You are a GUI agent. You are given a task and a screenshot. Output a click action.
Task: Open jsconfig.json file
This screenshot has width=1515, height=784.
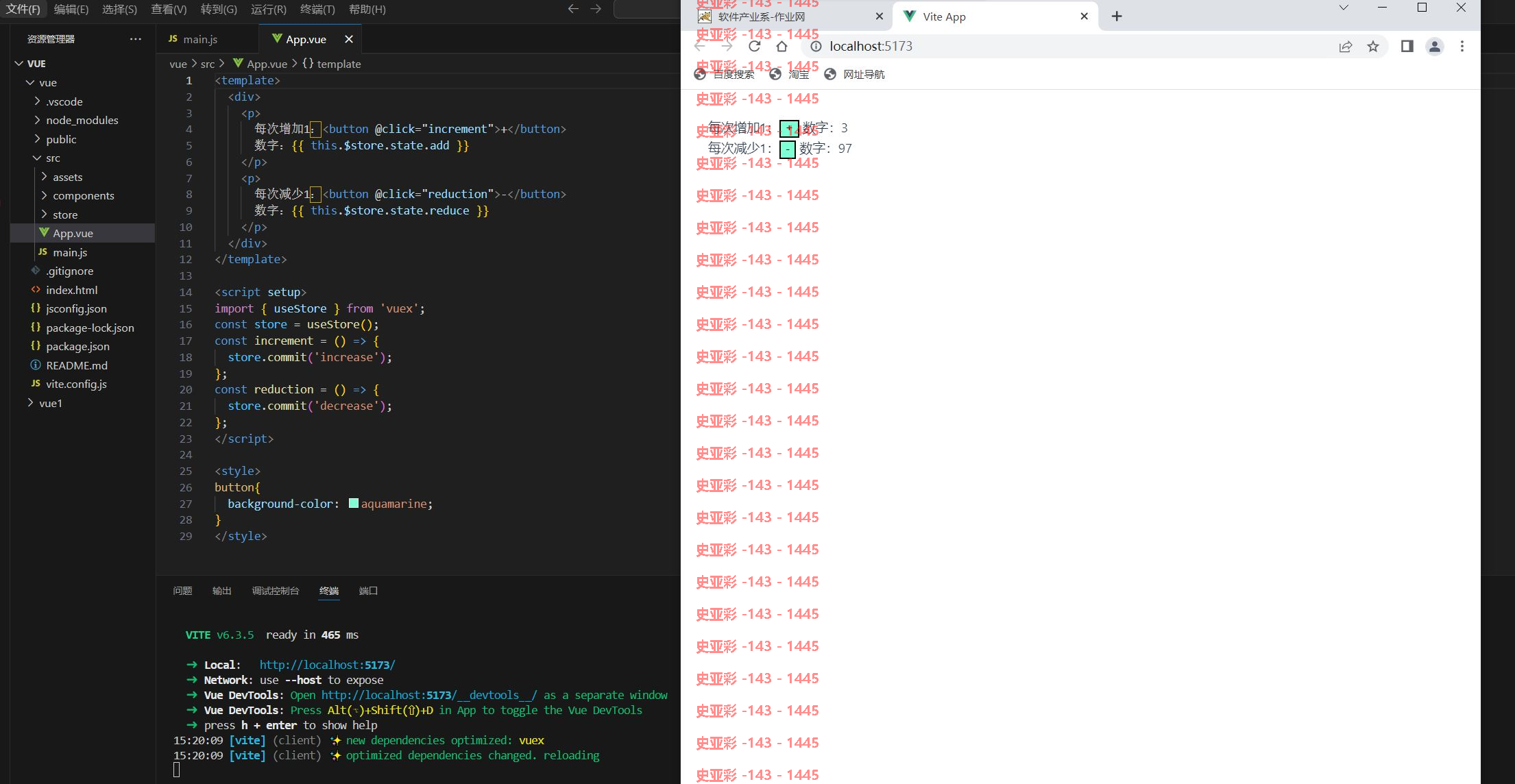tap(82, 308)
